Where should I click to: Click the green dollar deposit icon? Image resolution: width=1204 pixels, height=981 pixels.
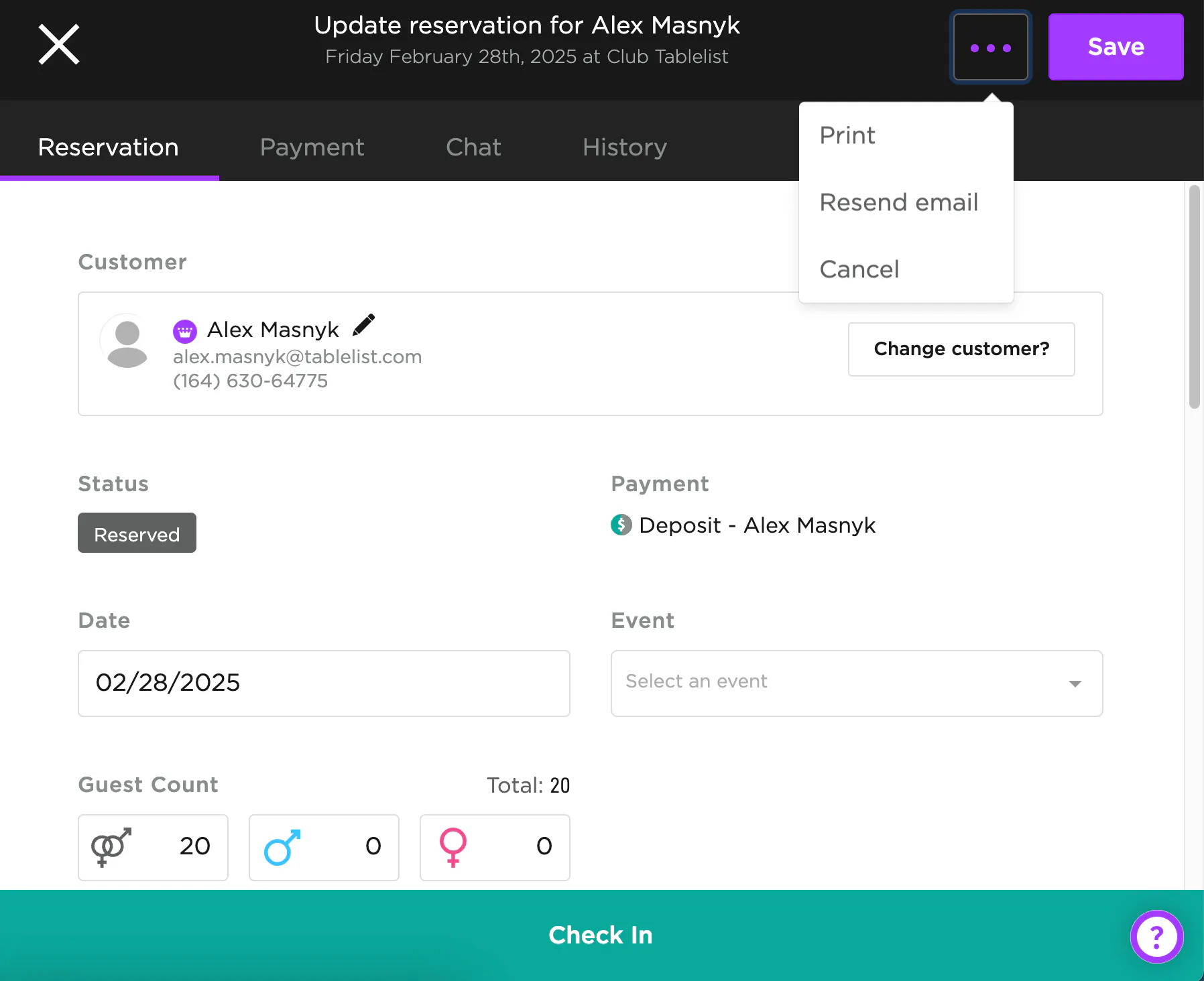pyautogui.click(x=621, y=525)
